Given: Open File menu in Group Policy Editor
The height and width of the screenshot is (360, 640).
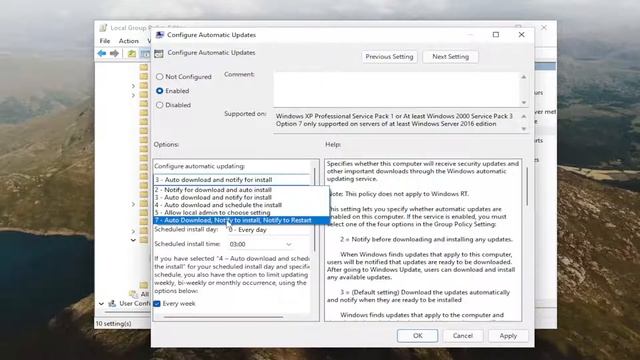Looking at the screenshot, I should 105,41.
